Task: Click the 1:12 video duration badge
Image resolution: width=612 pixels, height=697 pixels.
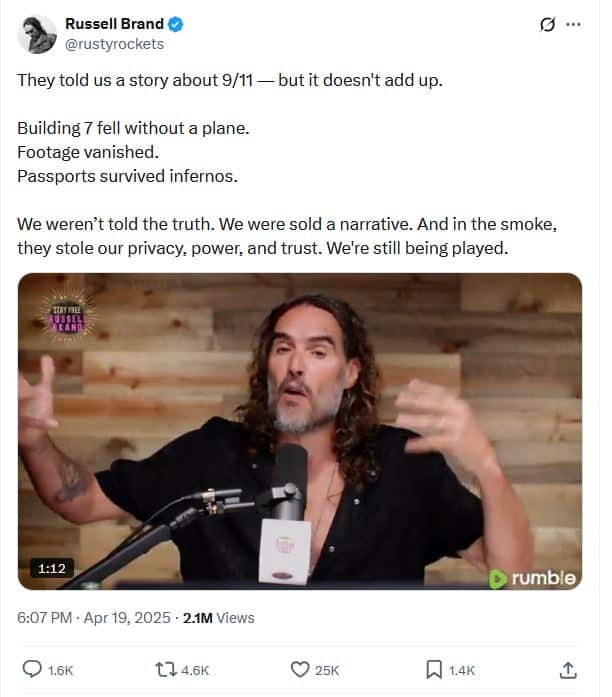Action: [x=52, y=568]
